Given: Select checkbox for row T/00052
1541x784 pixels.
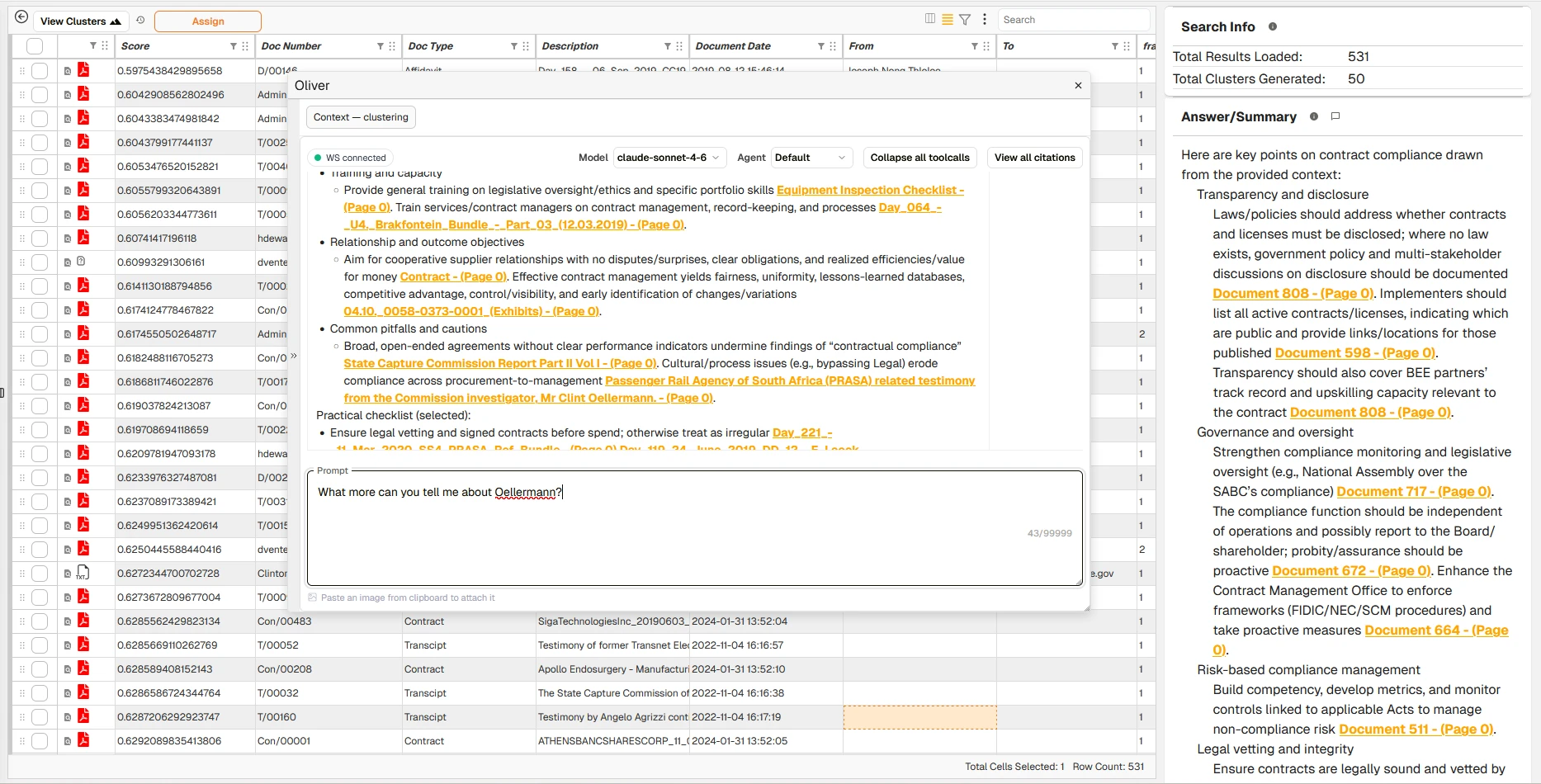Looking at the screenshot, I should click(x=40, y=645).
